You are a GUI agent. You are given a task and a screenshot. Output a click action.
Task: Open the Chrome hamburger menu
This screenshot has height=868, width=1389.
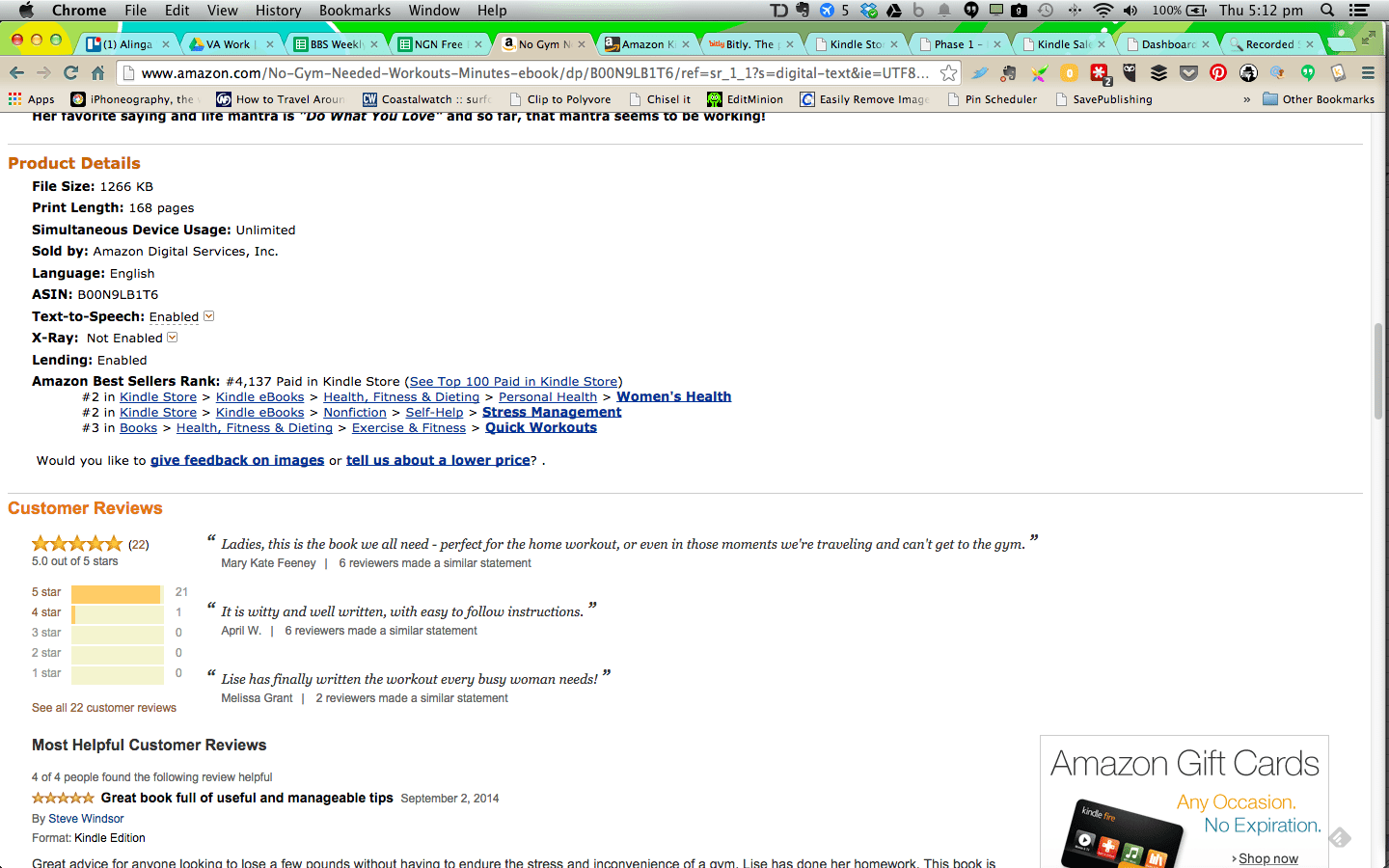[1368, 73]
